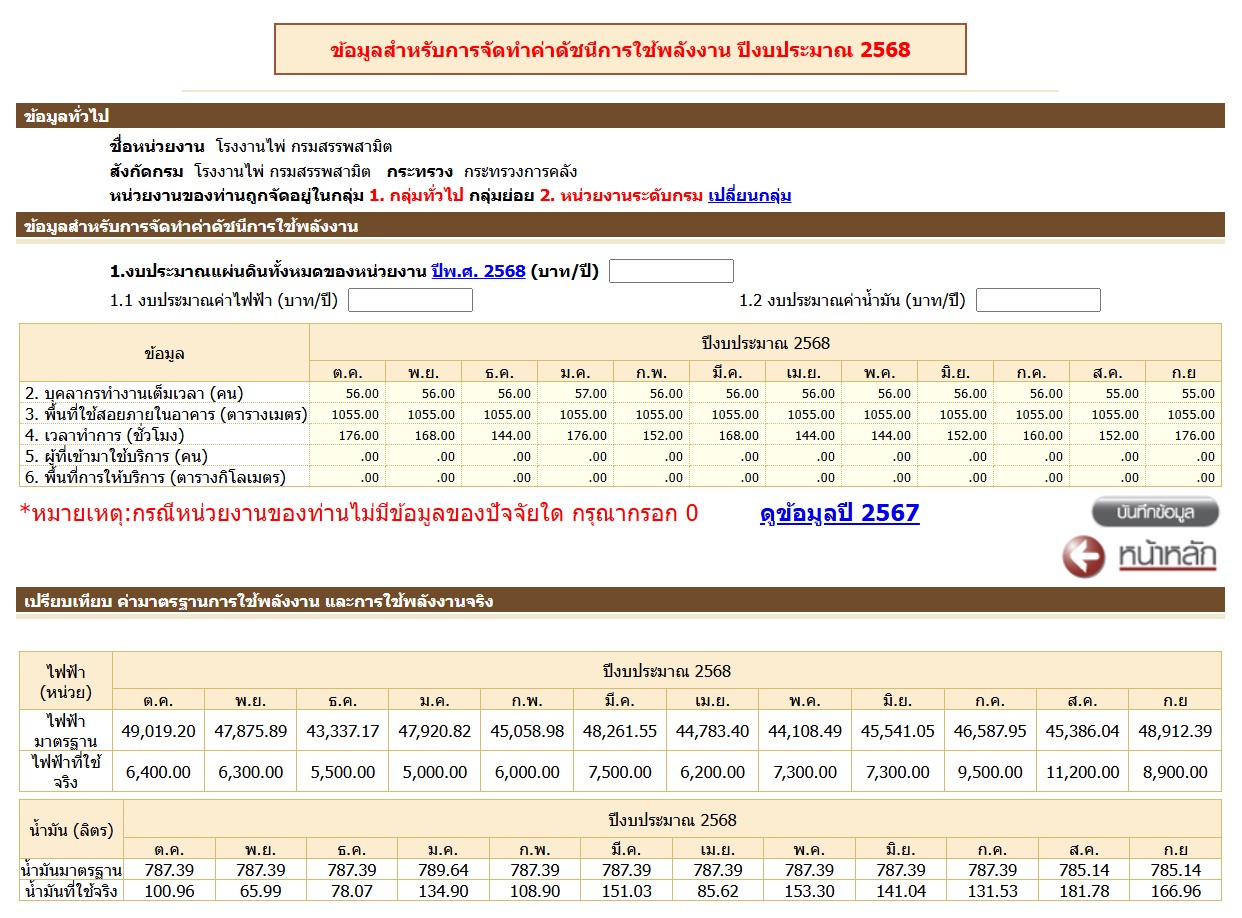Edit the บุคลากร value for ส.ค.
This screenshot has height=918, width=1242.
pos(1107,393)
